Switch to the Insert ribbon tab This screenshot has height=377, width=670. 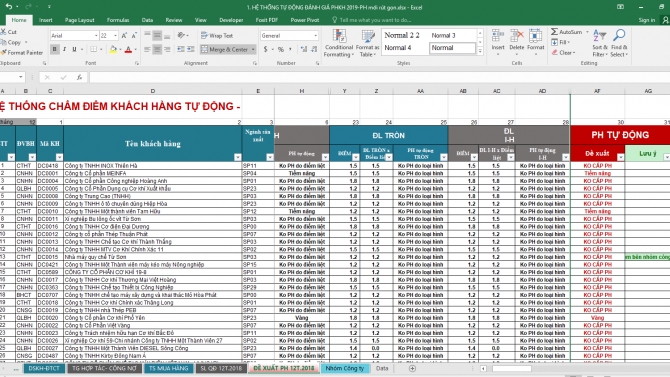(45, 20)
